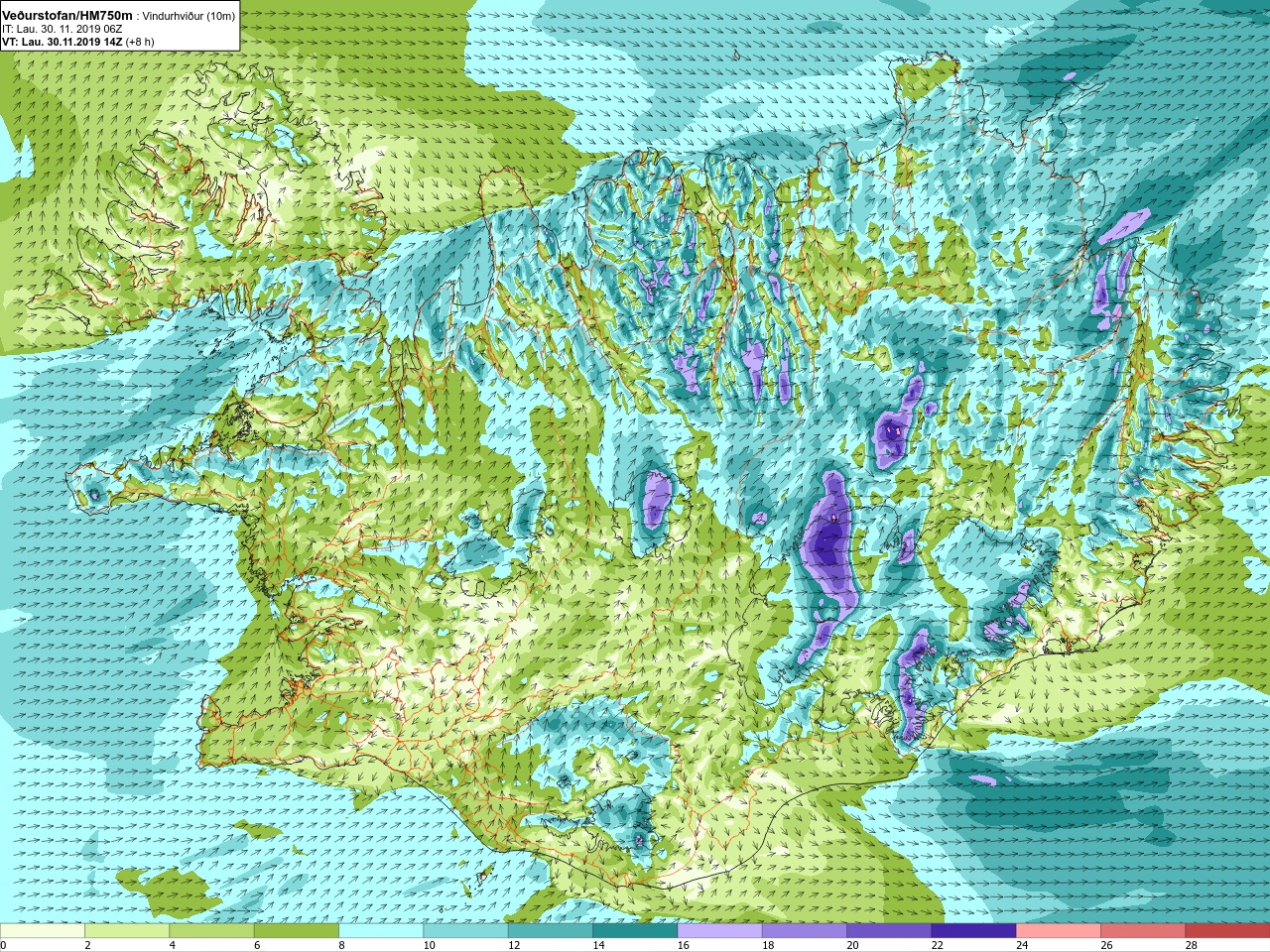Image resolution: width=1270 pixels, height=952 pixels.
Task: Click the 20–22 purple legend swatch
Action: [889, 931]
